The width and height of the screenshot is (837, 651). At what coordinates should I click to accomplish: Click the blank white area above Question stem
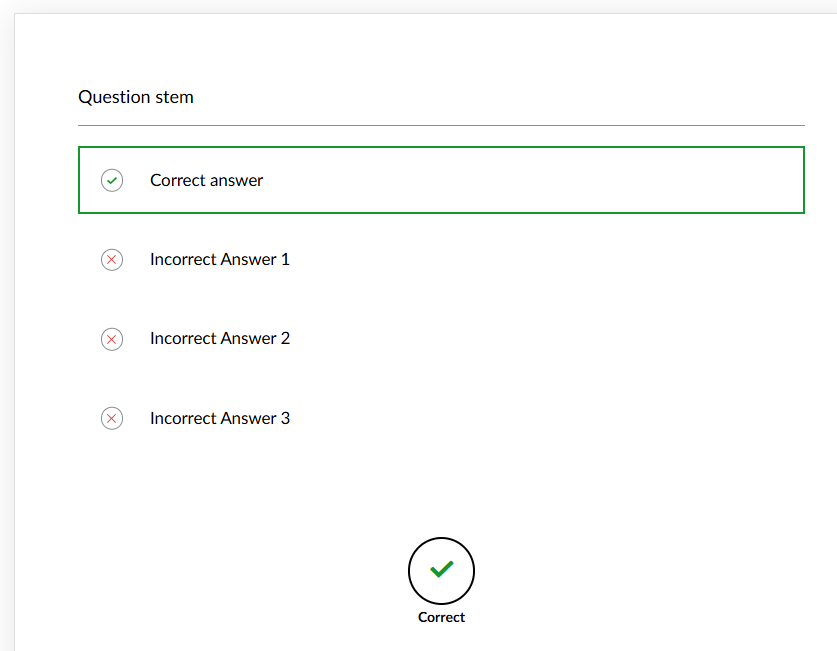[440, 50]
